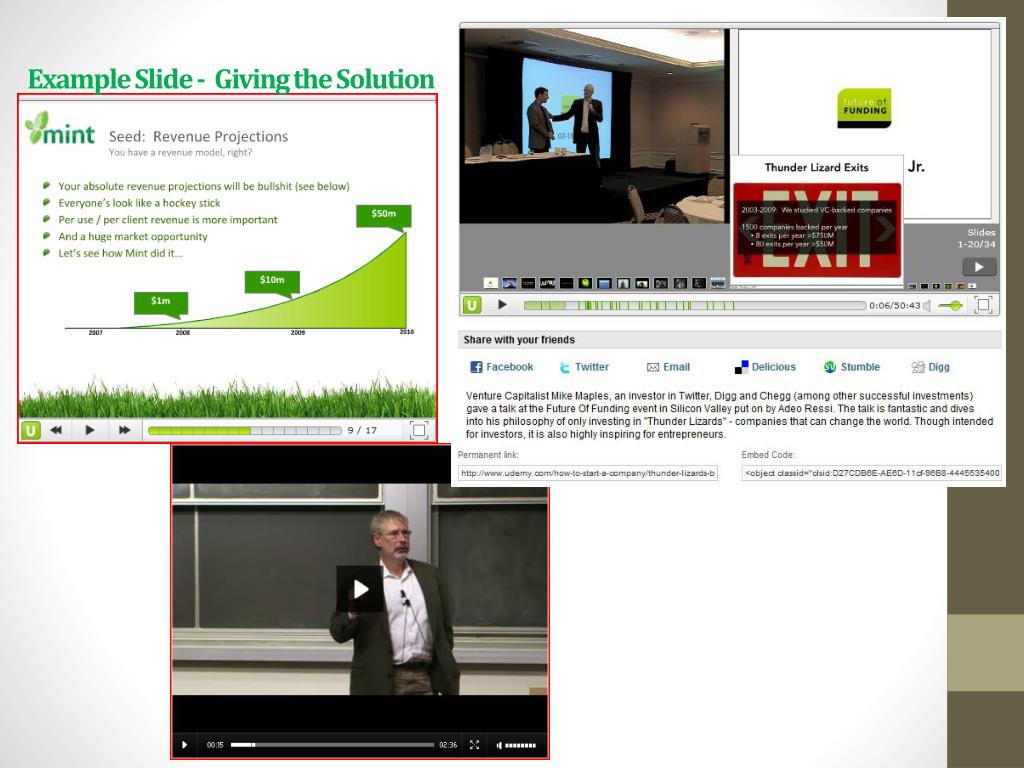This screenshot has width=1024, height=768.
Task: Click the presentation video of two speakers
Action: pos(592,125)
